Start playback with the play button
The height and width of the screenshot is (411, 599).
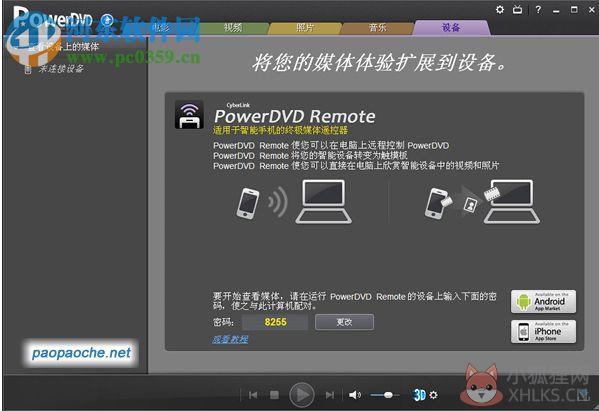pos(302,395)
